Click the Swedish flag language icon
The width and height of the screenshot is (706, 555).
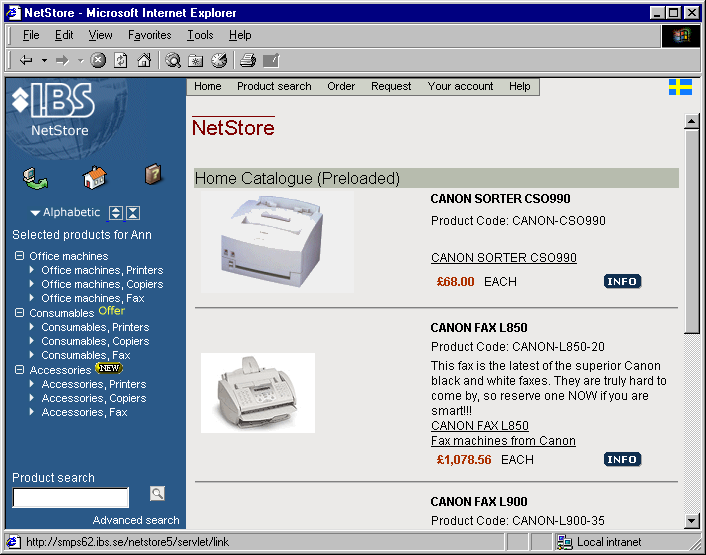tap(680, 87)
